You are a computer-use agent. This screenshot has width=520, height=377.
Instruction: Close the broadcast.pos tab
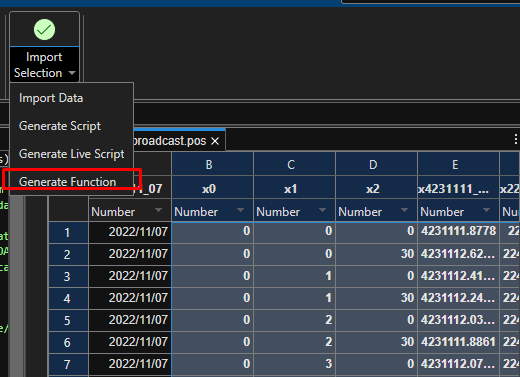click(215, 141)
